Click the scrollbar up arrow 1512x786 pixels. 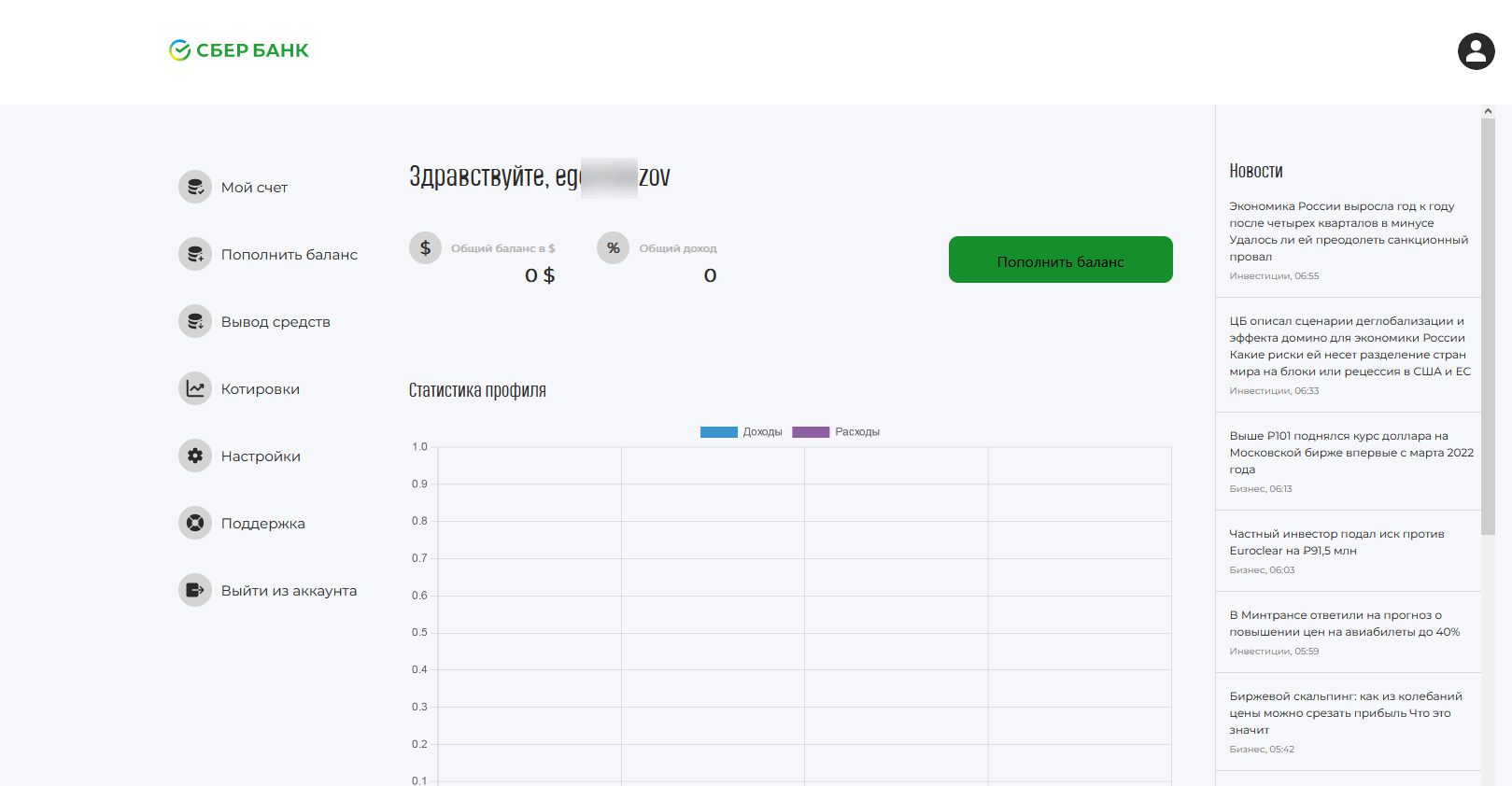[x=1488, y=111]
